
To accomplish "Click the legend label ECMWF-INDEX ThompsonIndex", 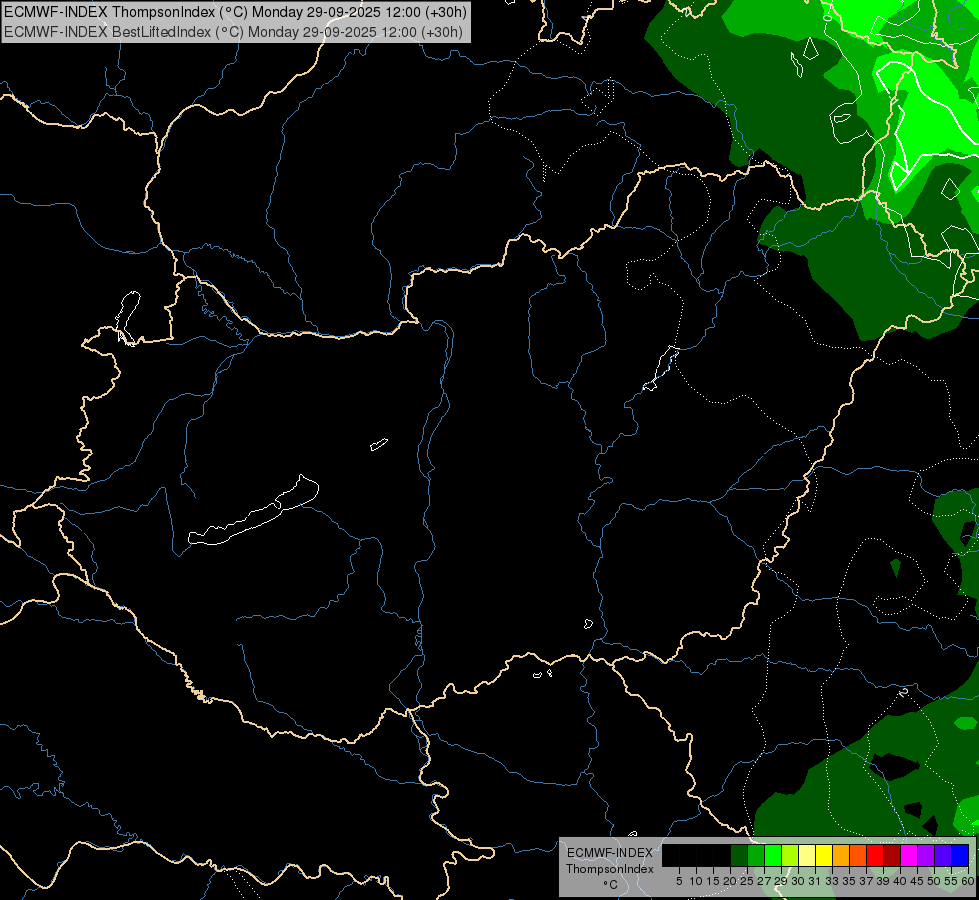I will coord(610,861).
